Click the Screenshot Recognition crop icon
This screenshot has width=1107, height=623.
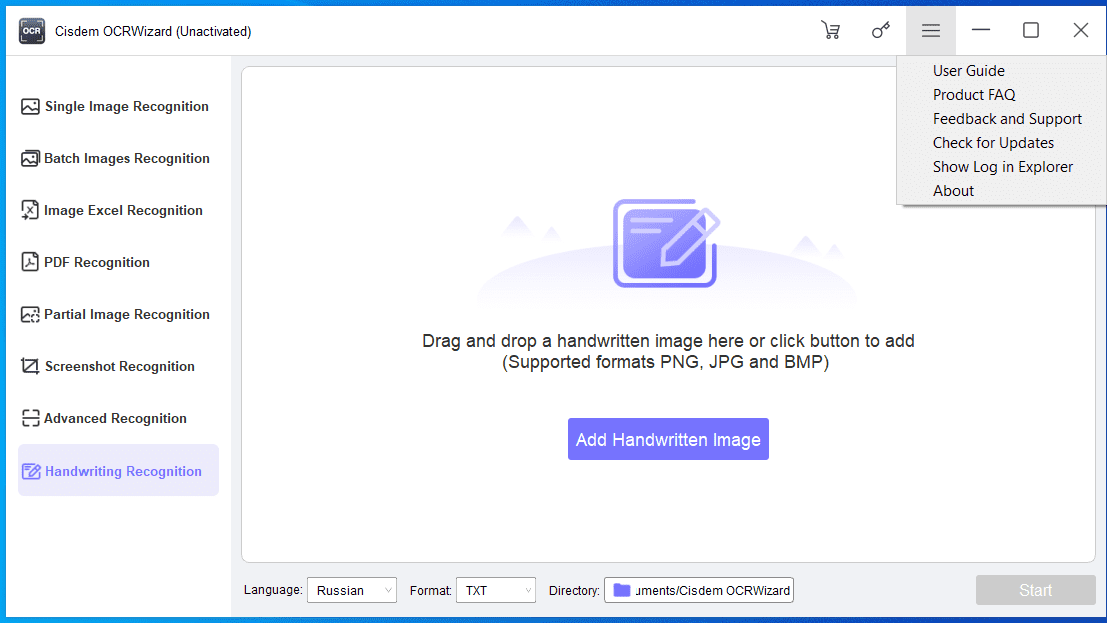(30, 366)
